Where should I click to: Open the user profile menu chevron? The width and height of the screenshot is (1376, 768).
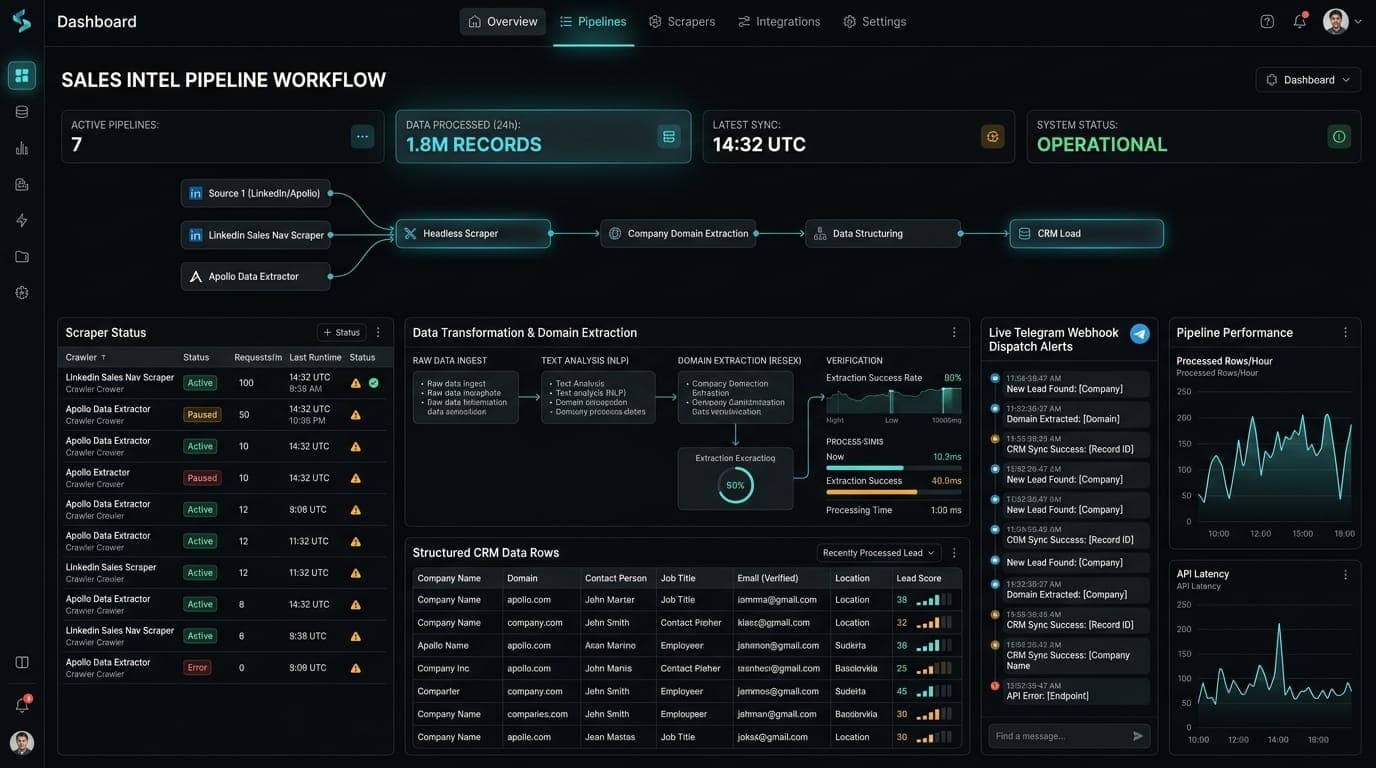(x=1358, y=22)
